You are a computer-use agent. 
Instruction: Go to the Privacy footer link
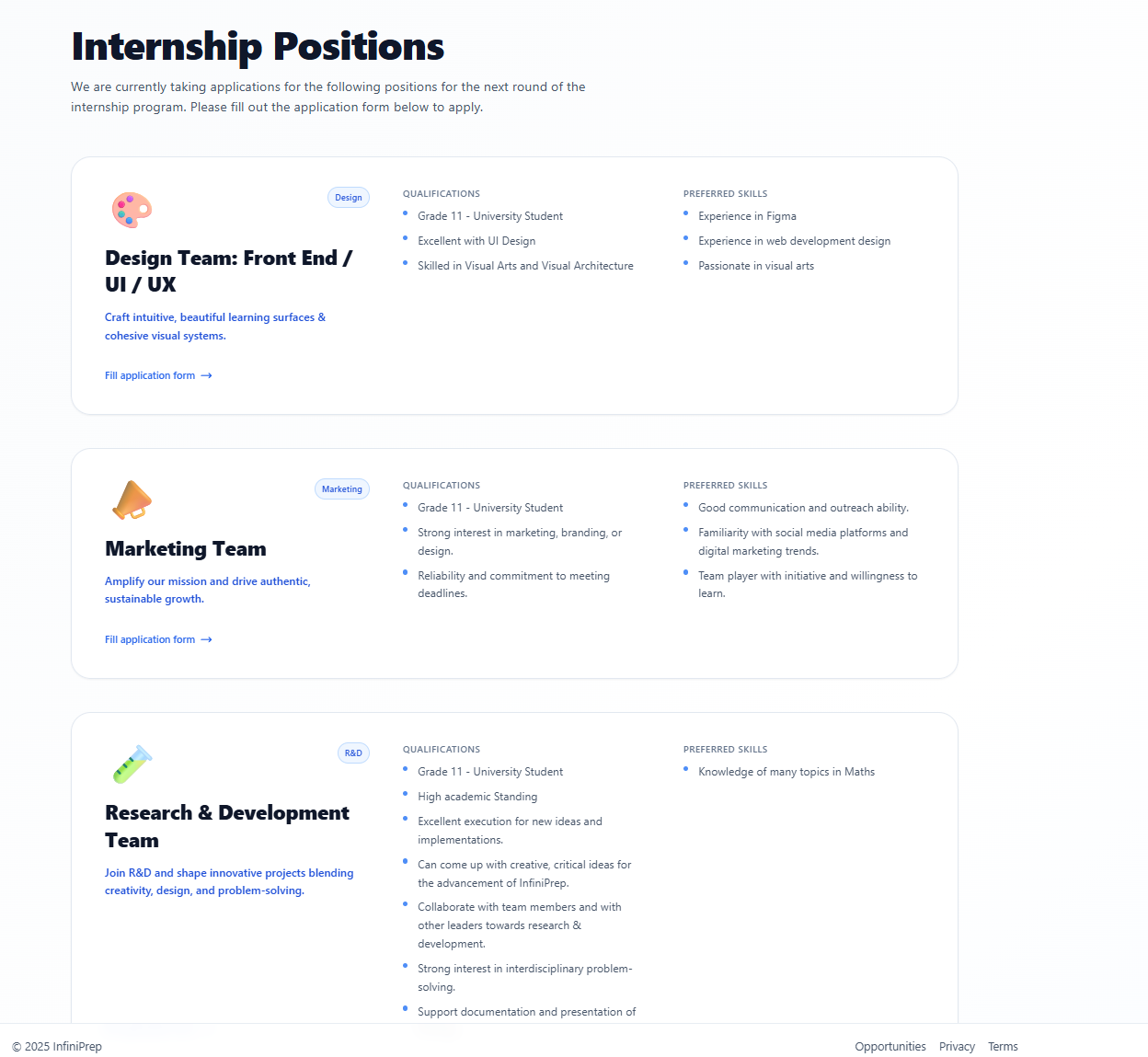[957, 1047]
